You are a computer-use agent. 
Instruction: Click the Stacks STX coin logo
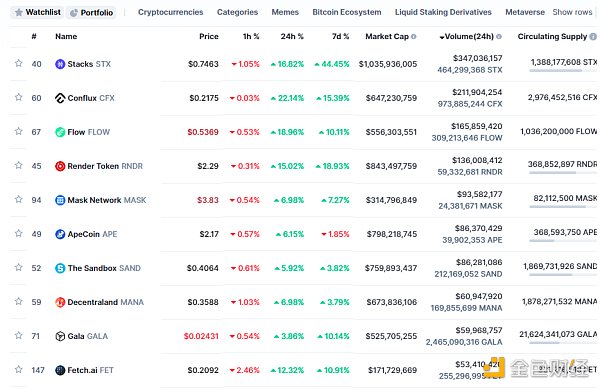60,64
